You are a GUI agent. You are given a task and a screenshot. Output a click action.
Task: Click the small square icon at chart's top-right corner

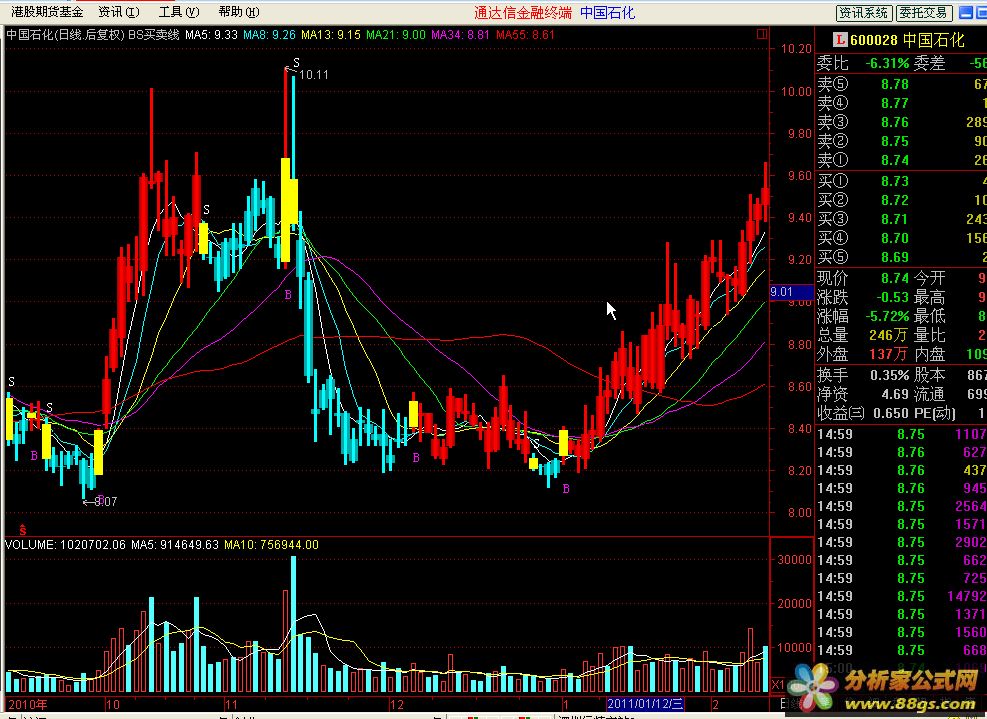[x=762, y=34]
